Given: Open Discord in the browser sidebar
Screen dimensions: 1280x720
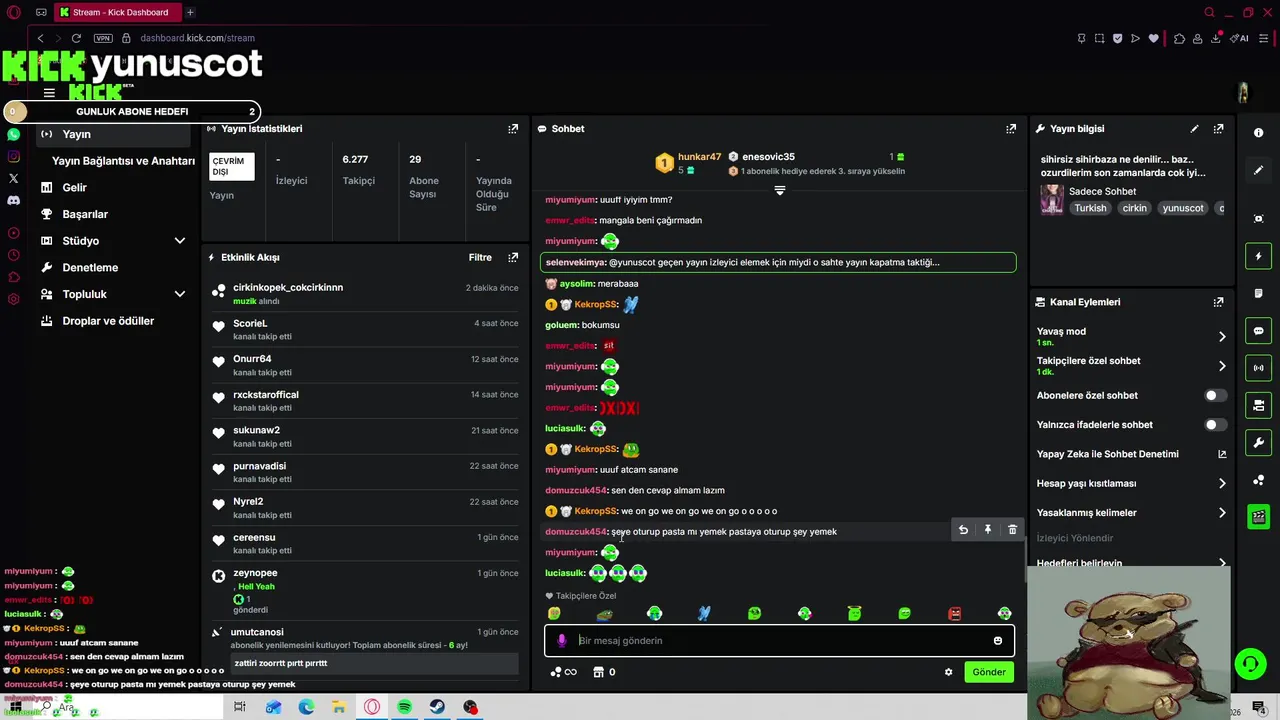Looking at the screenshot, I should coord(13,200).
